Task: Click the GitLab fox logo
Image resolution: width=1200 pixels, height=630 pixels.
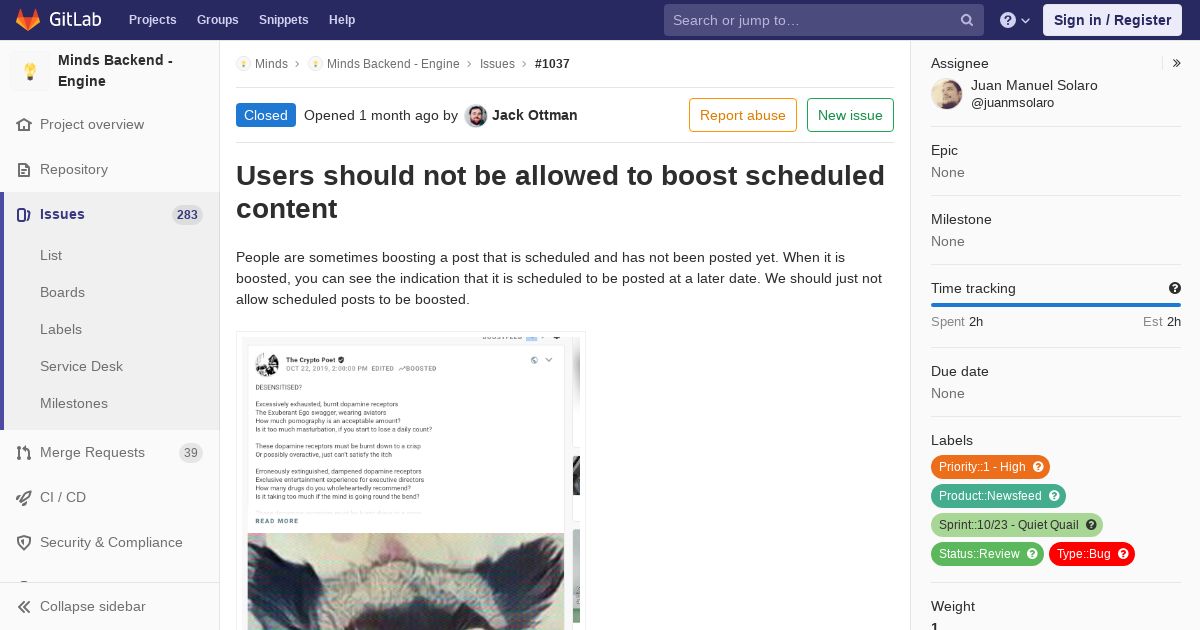Action: tap(28, 20)
